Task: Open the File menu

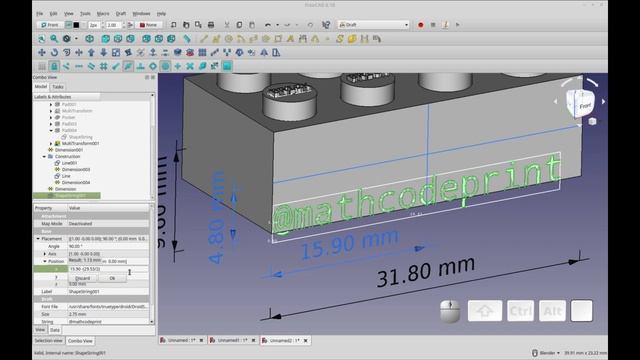Action: point(40,13)
